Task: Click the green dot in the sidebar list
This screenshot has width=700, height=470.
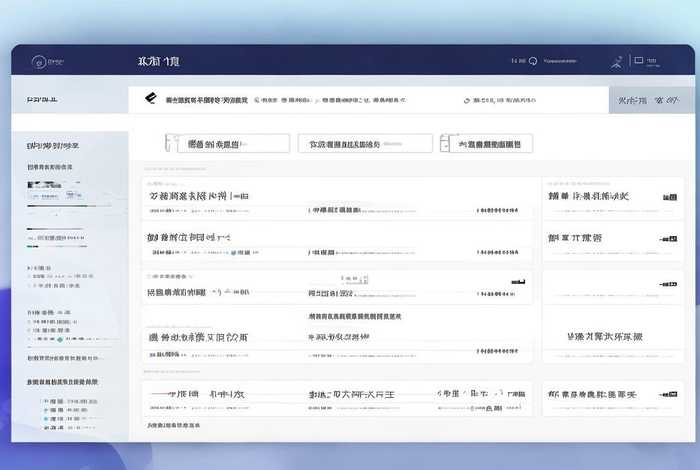Action: pyautogui.click(x=60, y=340)
